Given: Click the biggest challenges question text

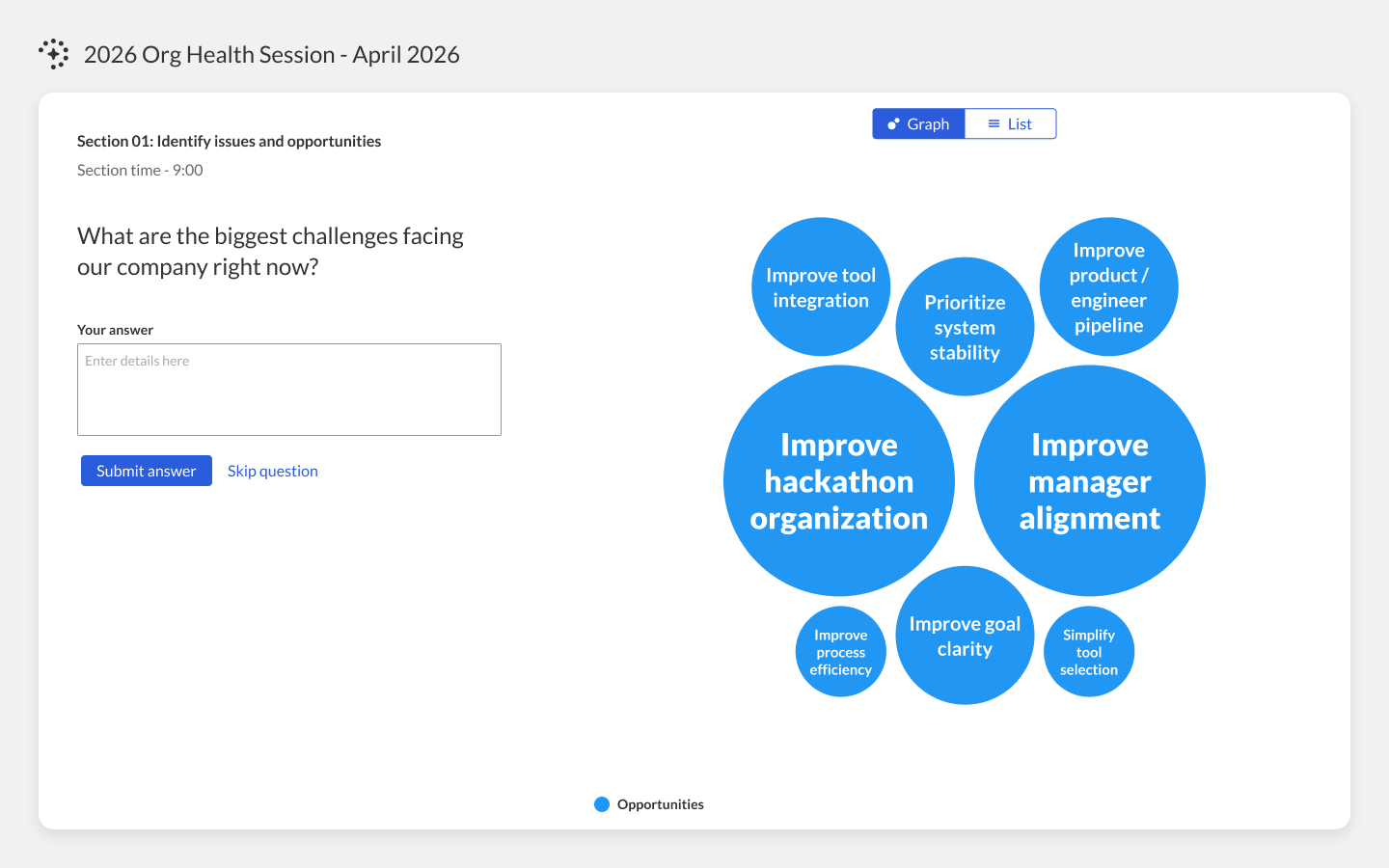Looking at the screenshot, I should tap(270, 251).
